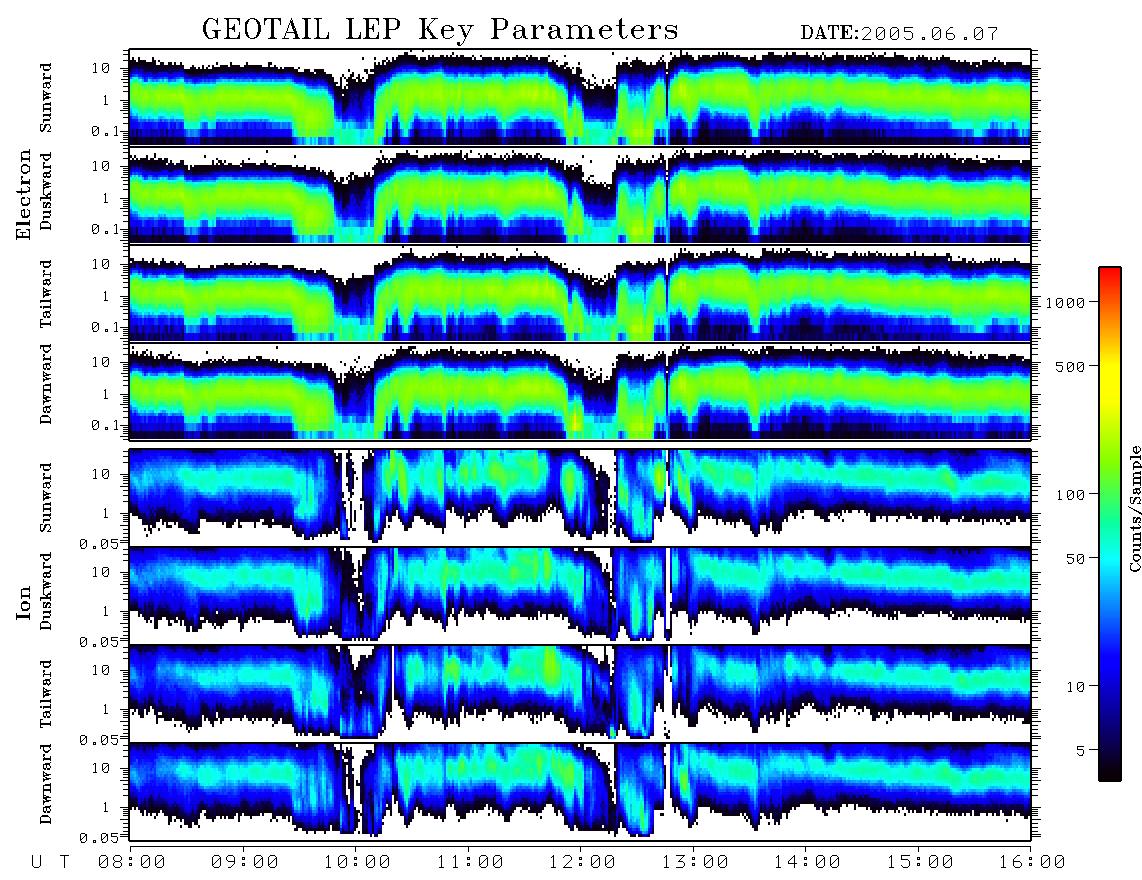Click the Ion Tailward spectrogram panel
1142x880 pixels.
(x=580, y=693)
